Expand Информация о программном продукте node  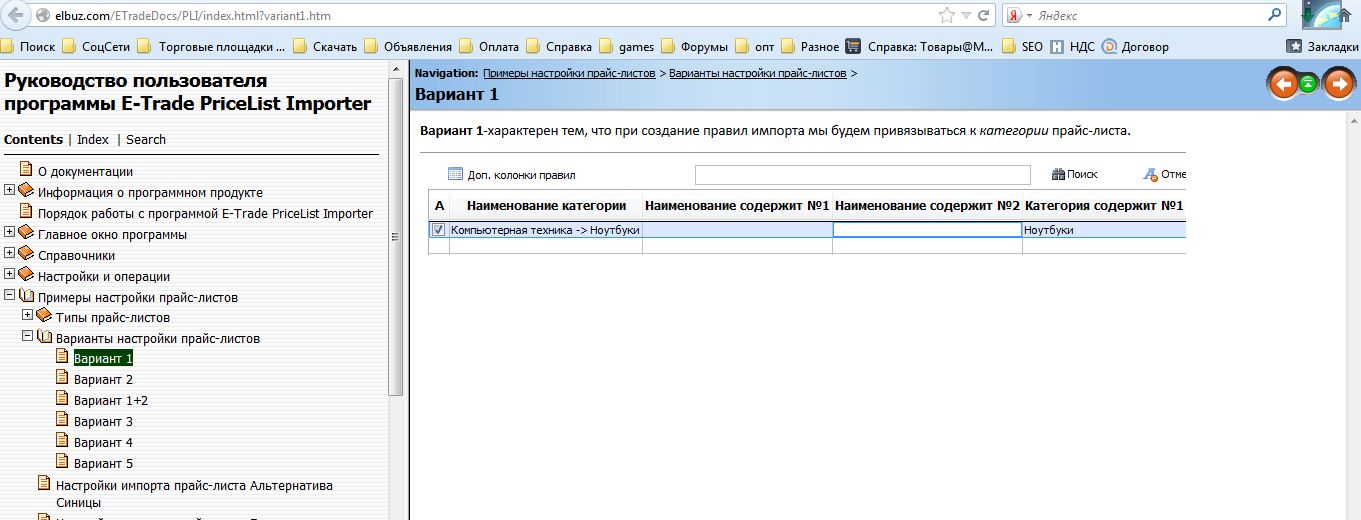point(10,191)
